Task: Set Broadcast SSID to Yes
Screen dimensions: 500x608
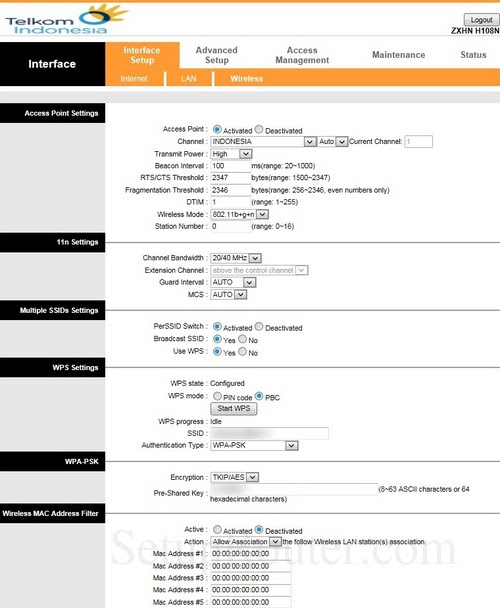Action: [217, 339]
